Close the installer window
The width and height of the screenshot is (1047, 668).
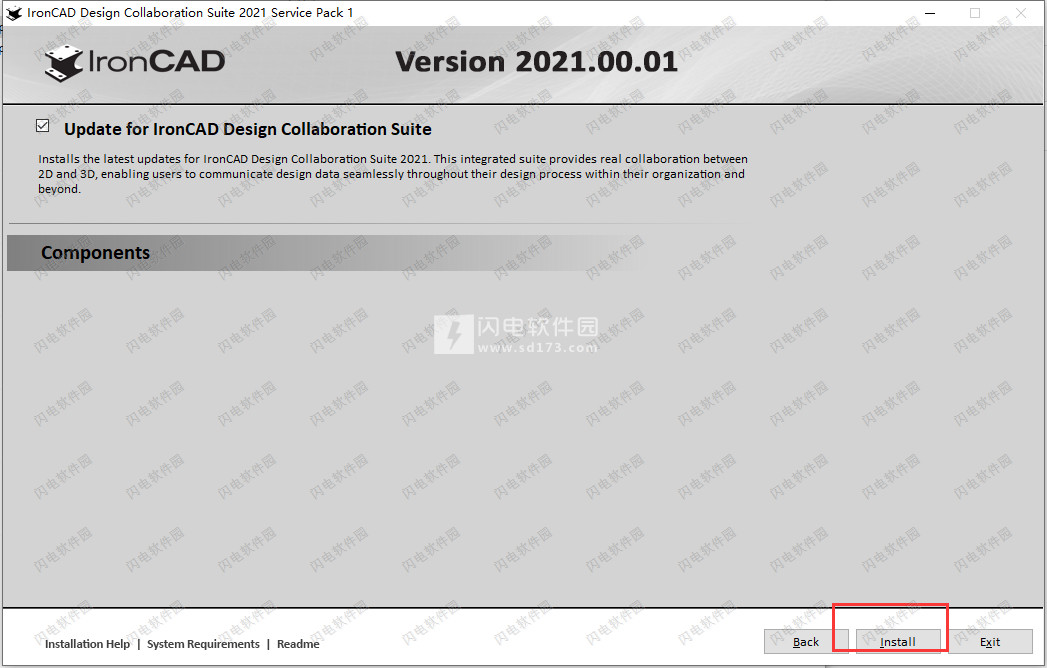(x=1021, y=13)
